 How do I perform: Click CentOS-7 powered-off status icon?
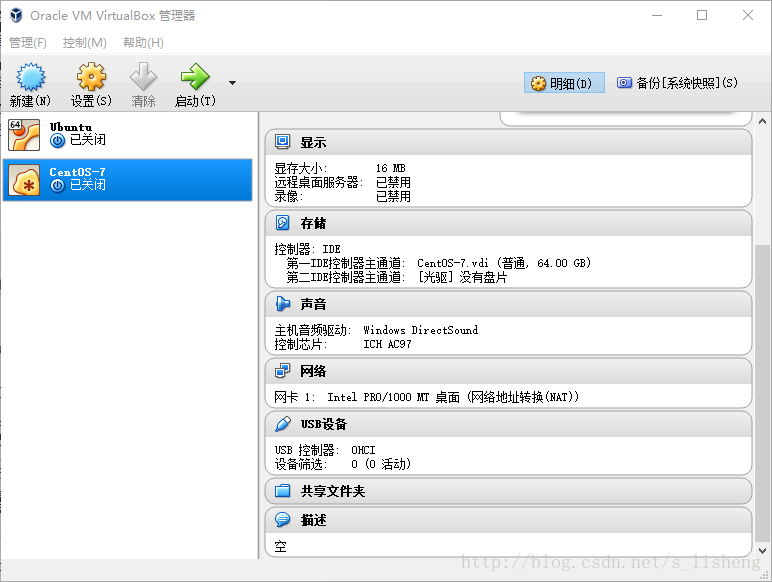pos(58,186)
